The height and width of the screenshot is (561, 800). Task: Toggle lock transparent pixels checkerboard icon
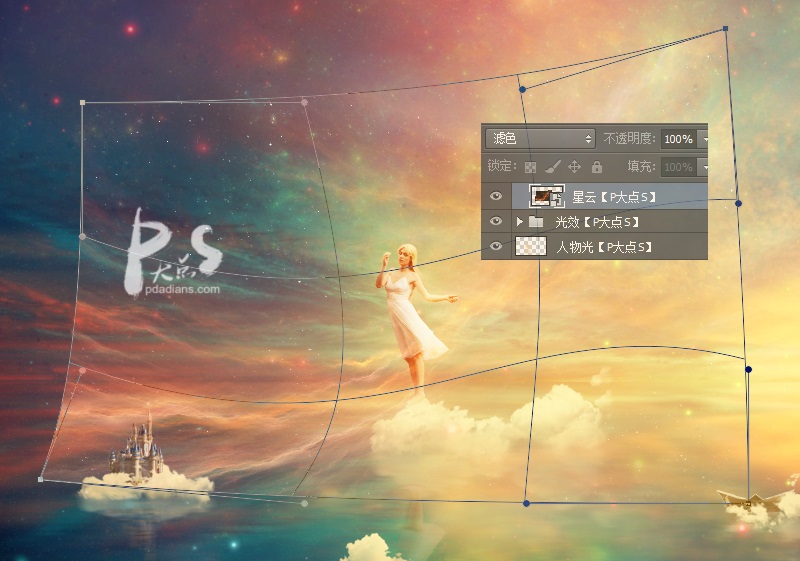531,167
